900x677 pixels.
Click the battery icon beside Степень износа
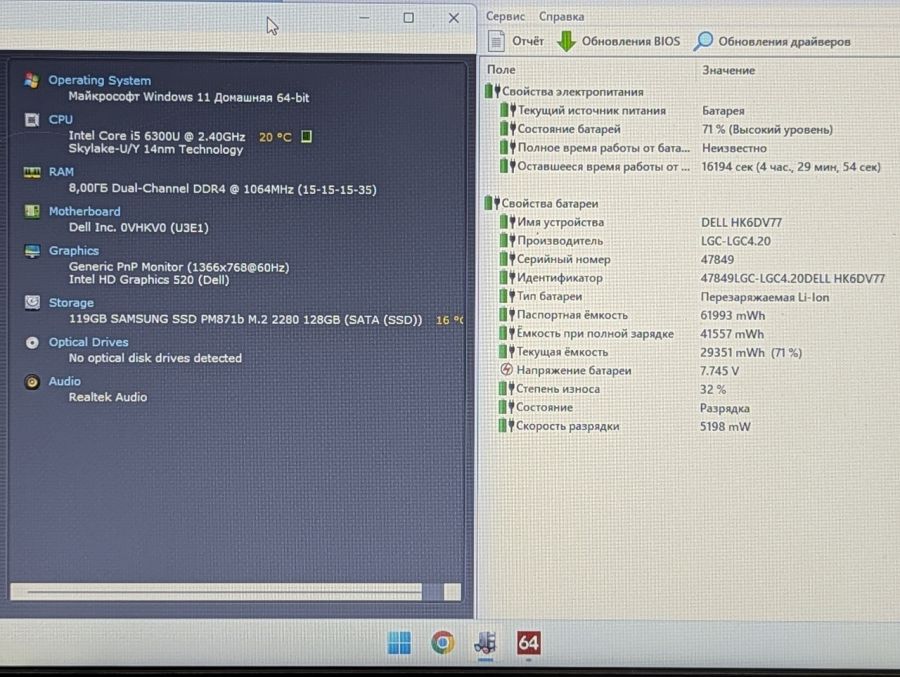(506, 389)
